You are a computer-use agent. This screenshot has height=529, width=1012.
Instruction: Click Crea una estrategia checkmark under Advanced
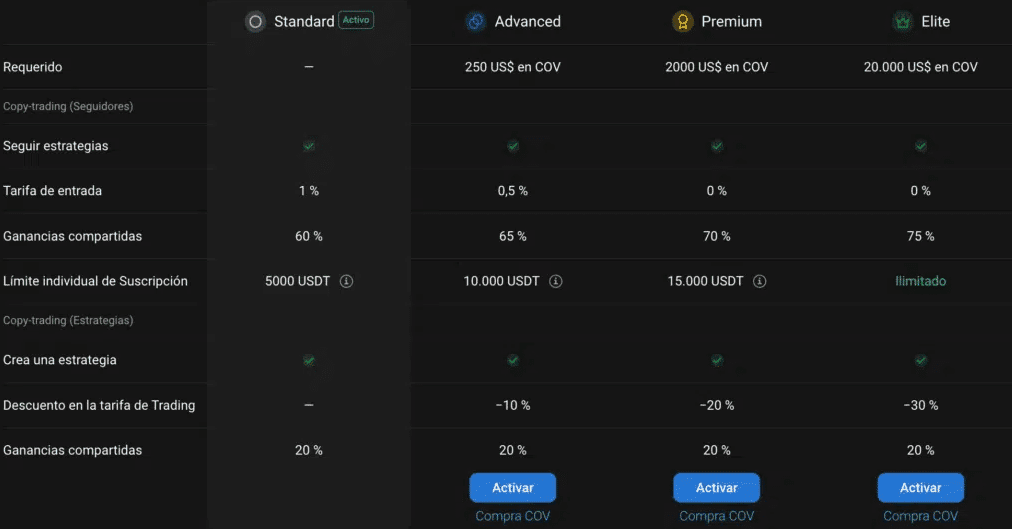point(513,360)
